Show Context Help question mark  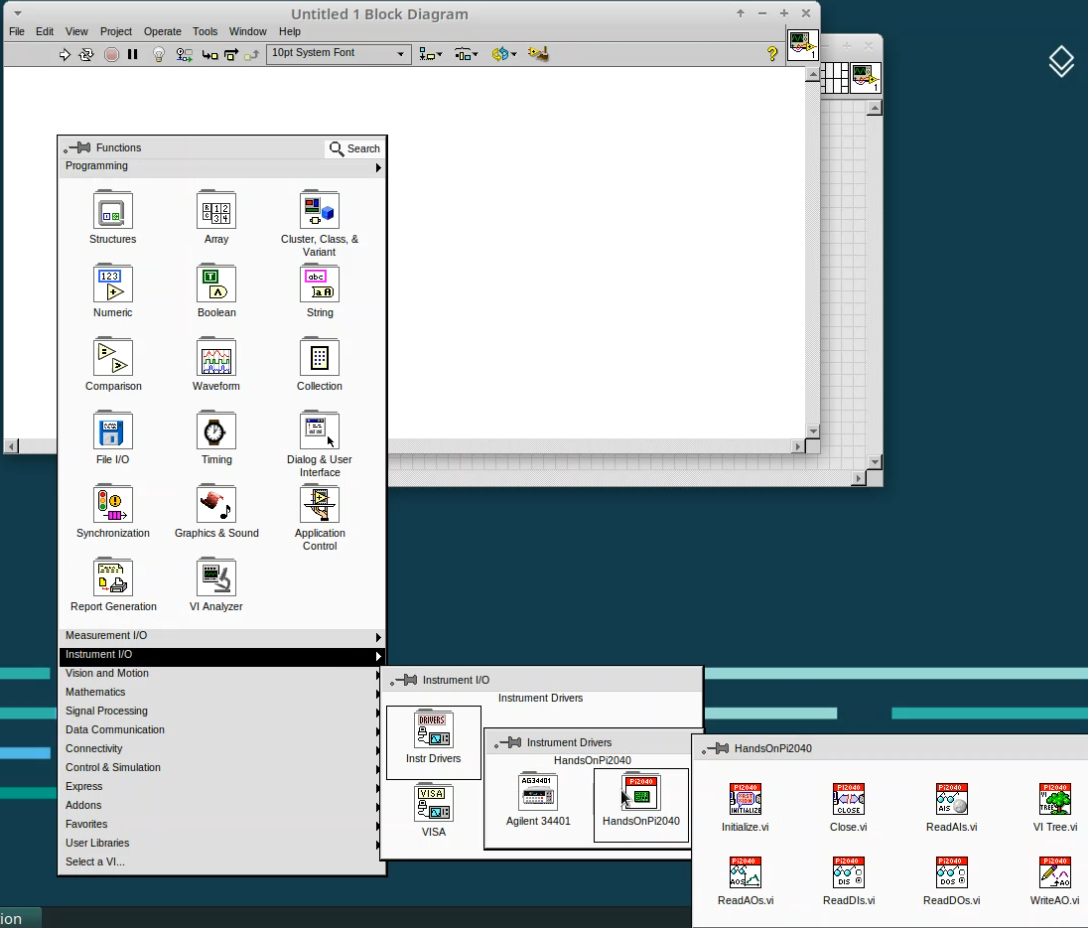[x=772, y=53]
